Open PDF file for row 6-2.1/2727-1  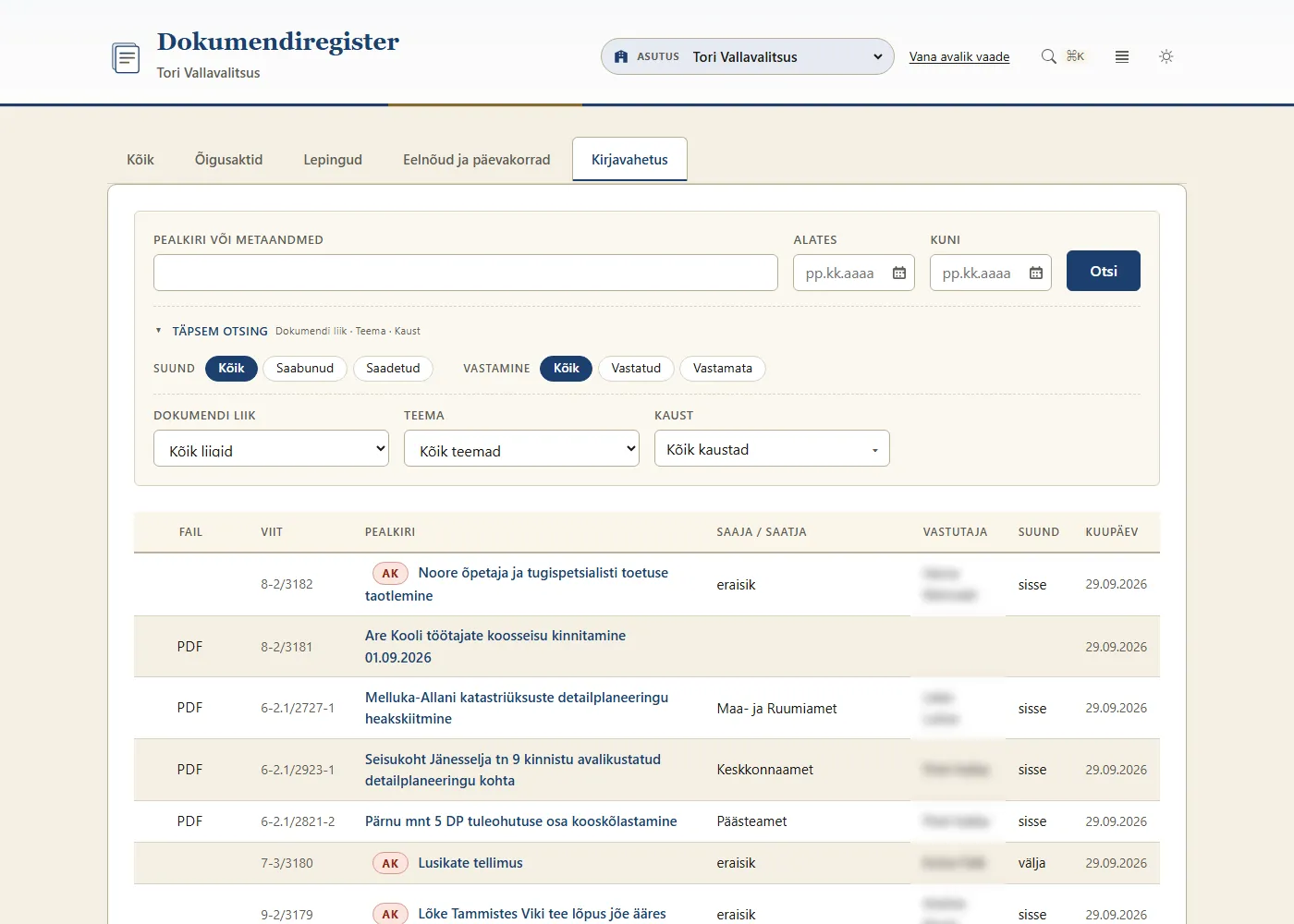click(x=189, y=708)
